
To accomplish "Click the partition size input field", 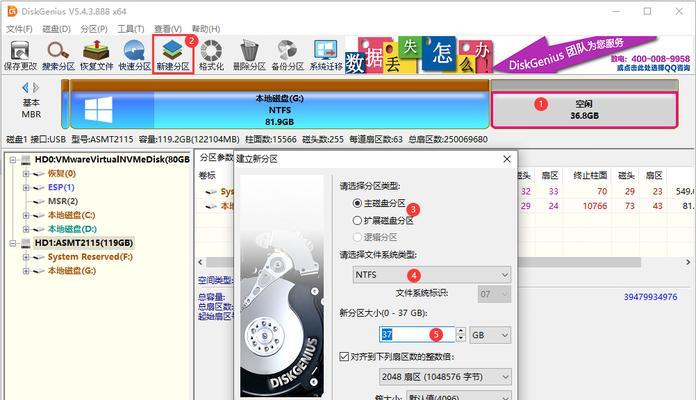I will tap(417, 335).
